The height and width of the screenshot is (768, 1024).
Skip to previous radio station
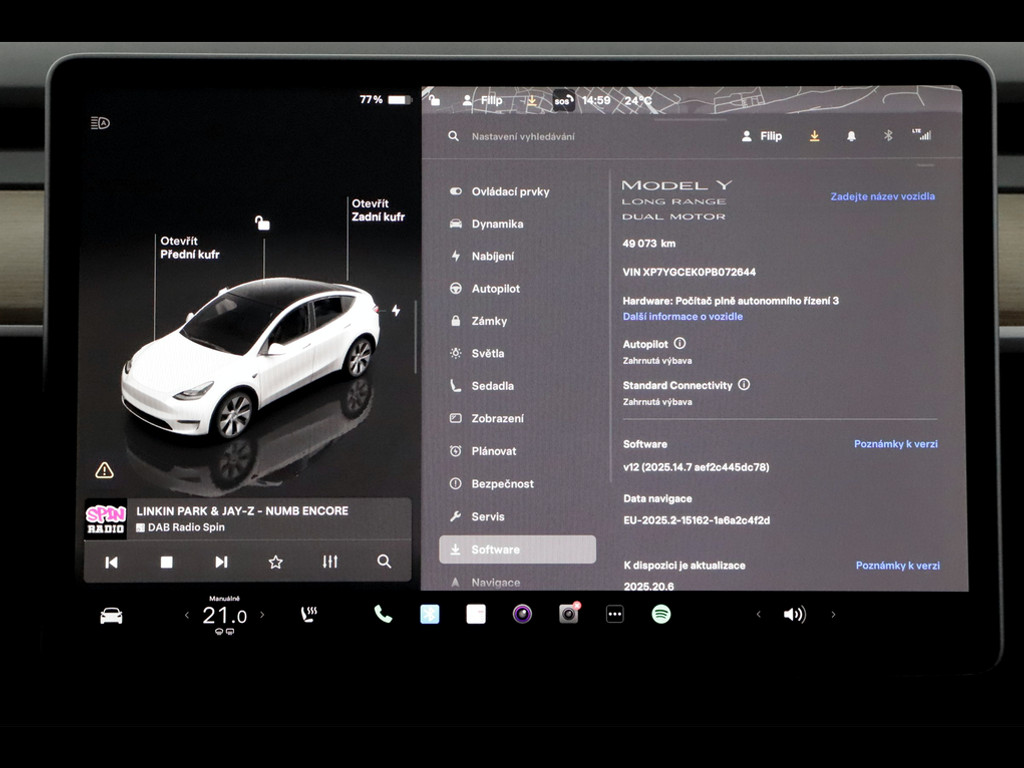tap(112, 562)
